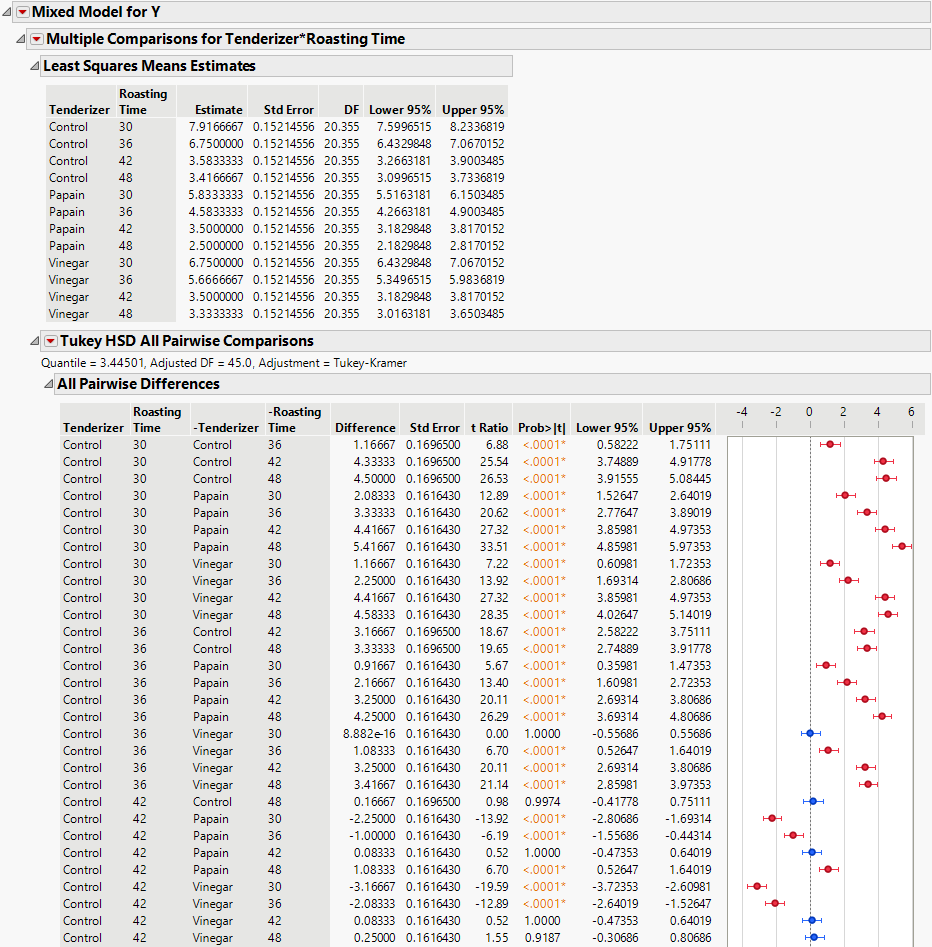This screenshot has width=932, height=947.
Task: Select the DF column header
Action: point(350,110)
